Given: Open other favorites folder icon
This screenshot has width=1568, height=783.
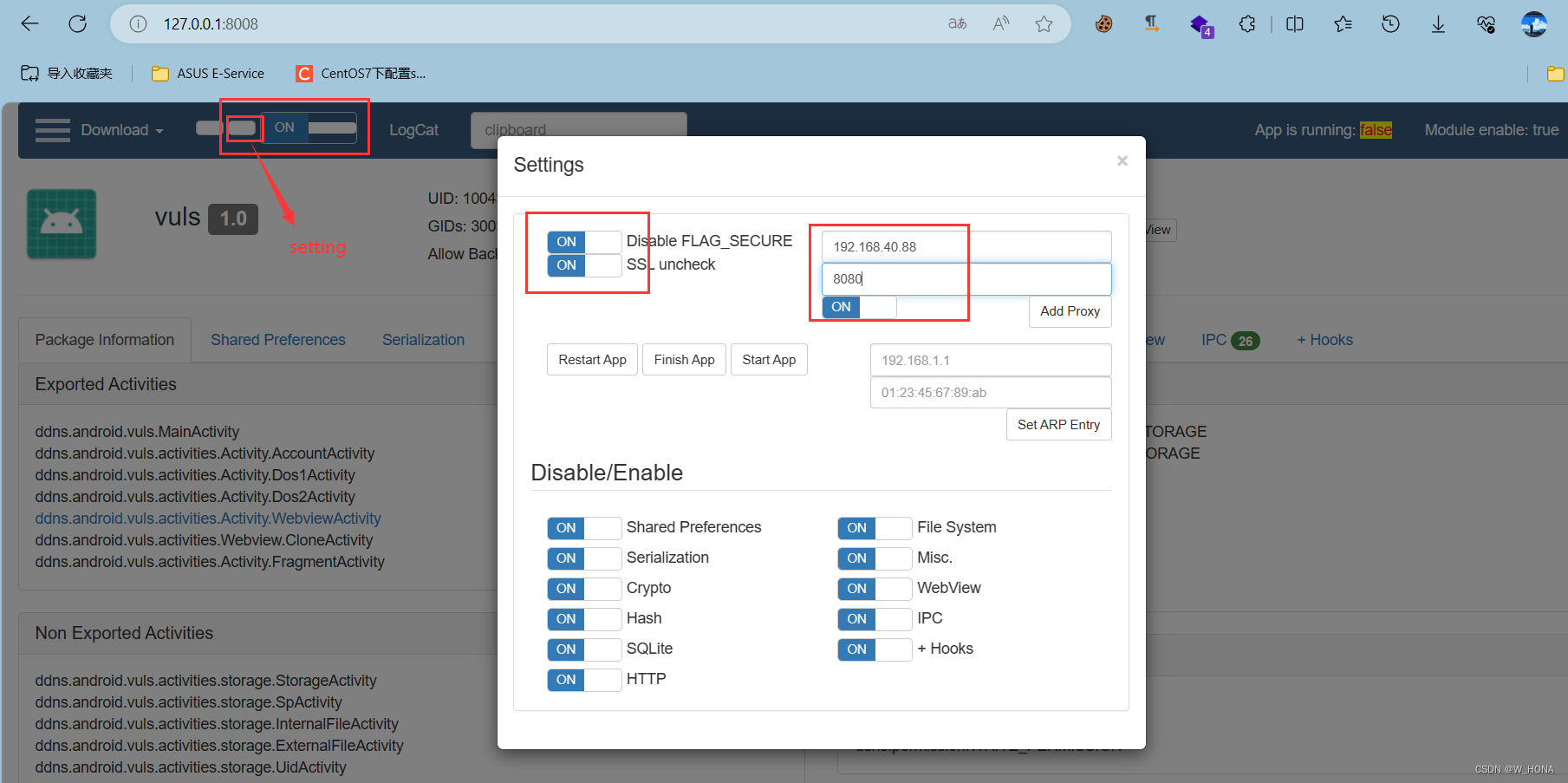Looking at the screenshot, I should pyautogui.click(x=1555, y=74).
